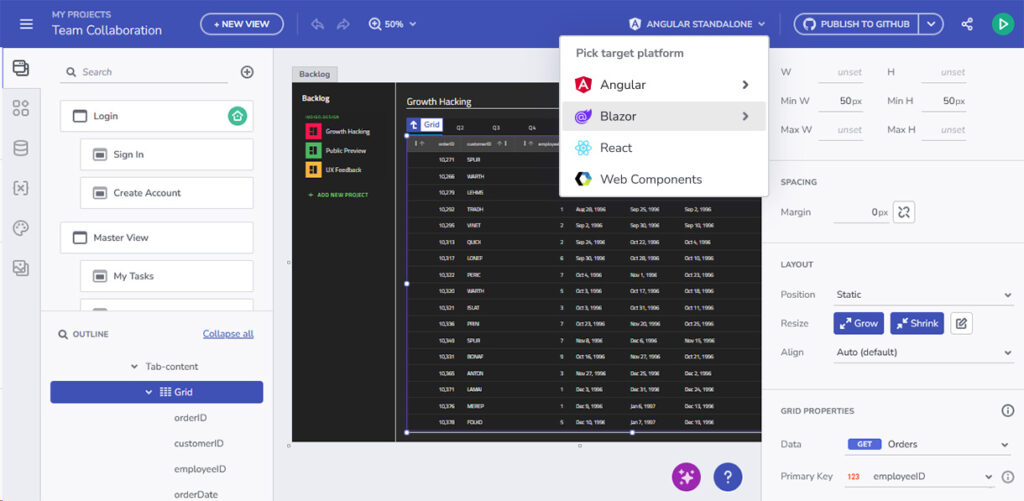This screenshot has width=1024, height=501.
Task: Click the Grid Properties info icon
Action: click(1008, 411)
